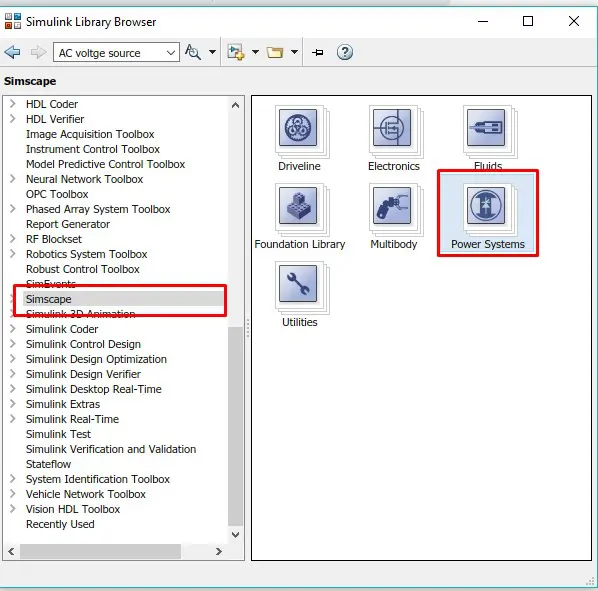Expand the Robotics System Toolbox node
The image size is (598, 591).
click(x=13, y=254)
